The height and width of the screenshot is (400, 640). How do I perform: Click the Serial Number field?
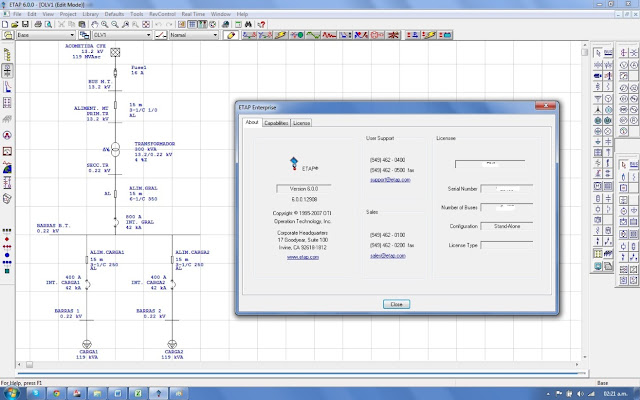click(x=507, y=189)
